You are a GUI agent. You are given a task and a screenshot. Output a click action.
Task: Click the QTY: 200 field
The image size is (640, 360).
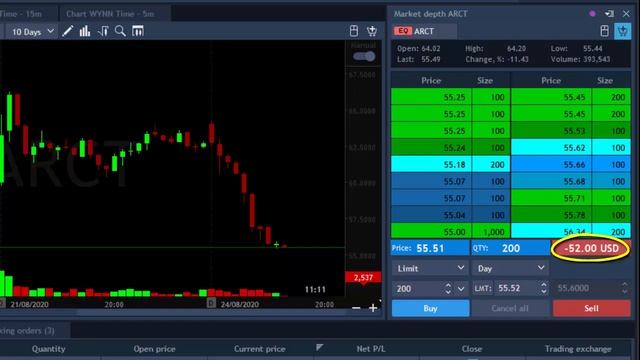point(510,248)
